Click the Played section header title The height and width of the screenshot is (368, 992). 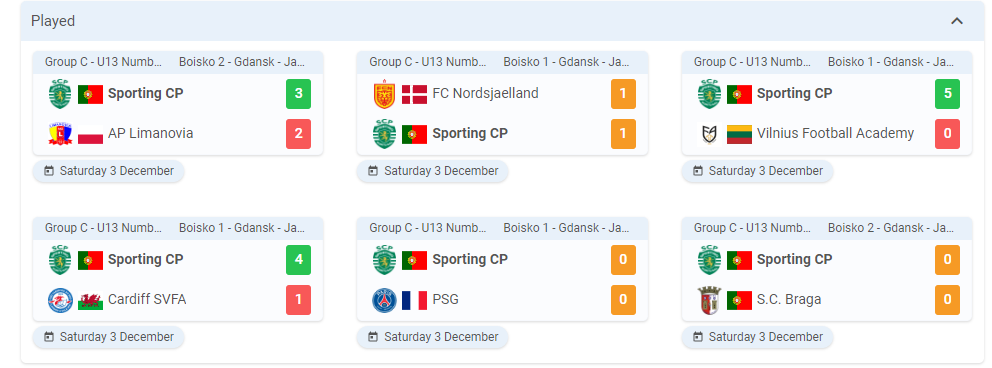click(53, 21)
